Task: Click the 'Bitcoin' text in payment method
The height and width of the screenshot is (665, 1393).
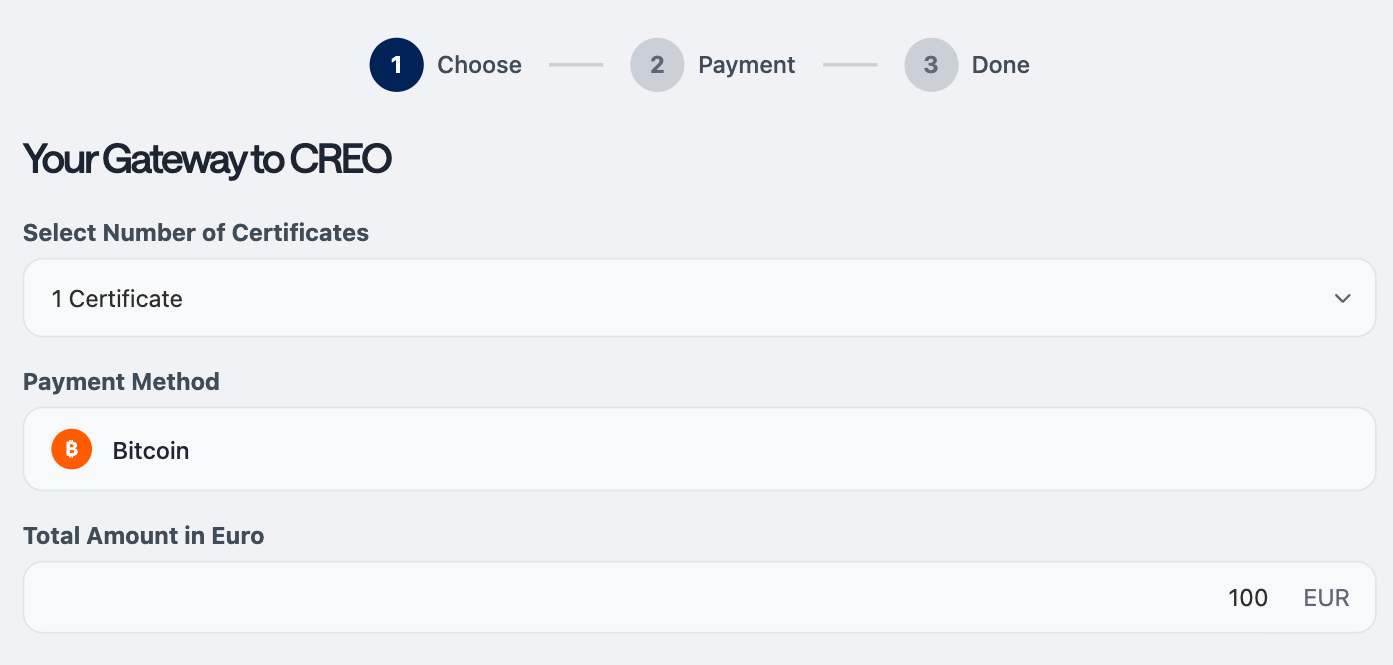Action: [x=151, y=450]
